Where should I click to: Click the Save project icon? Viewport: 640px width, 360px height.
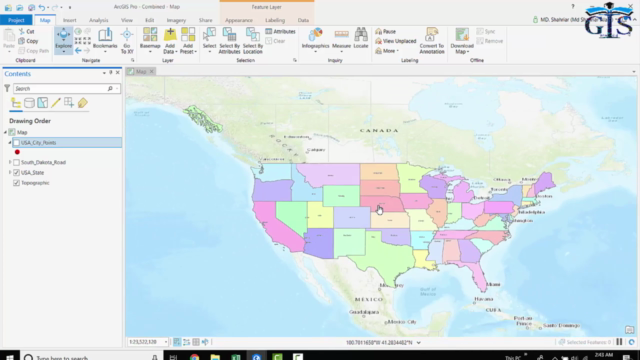coord(31,7)
